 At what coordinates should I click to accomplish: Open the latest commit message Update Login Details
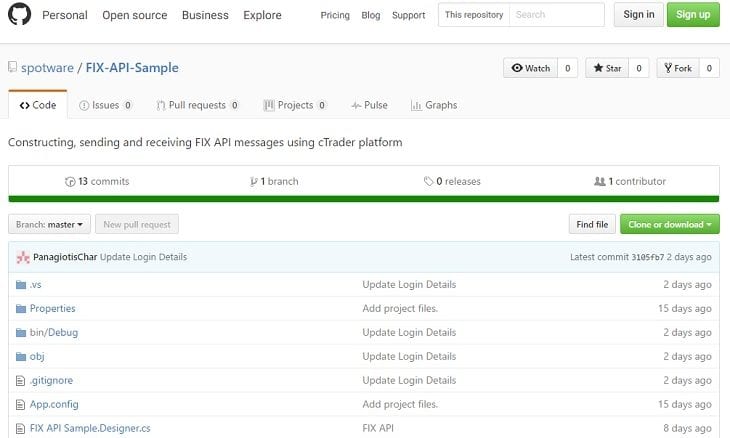click(x=143, y=257)
